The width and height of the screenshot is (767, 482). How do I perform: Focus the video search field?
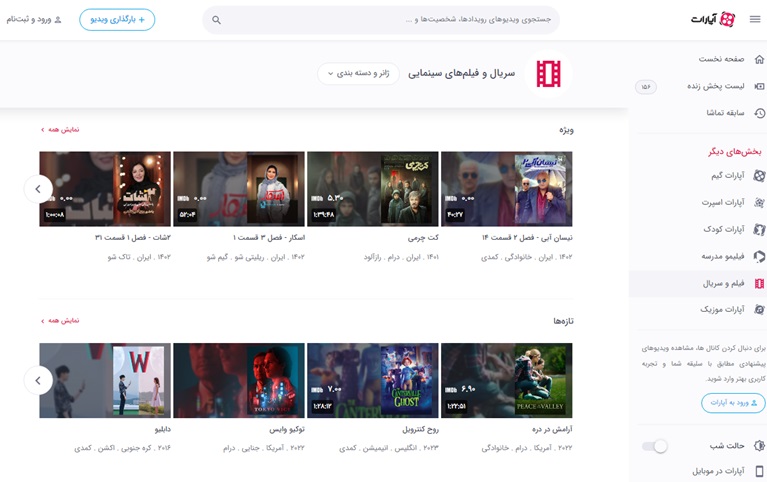pyautogui.click(x=382, y=20)
